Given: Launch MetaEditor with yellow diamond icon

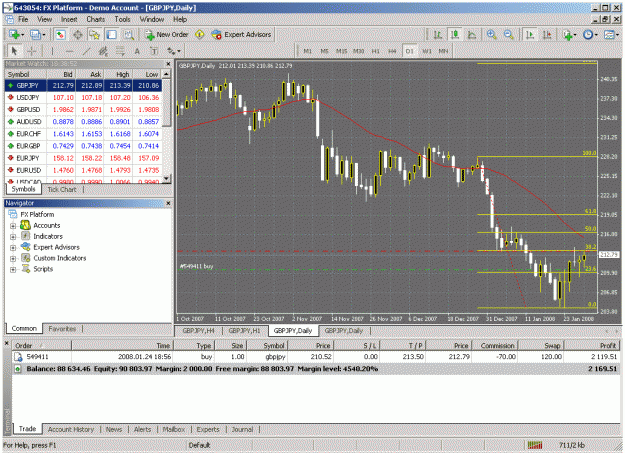Looking at the screenshot, I should [200, 35].
